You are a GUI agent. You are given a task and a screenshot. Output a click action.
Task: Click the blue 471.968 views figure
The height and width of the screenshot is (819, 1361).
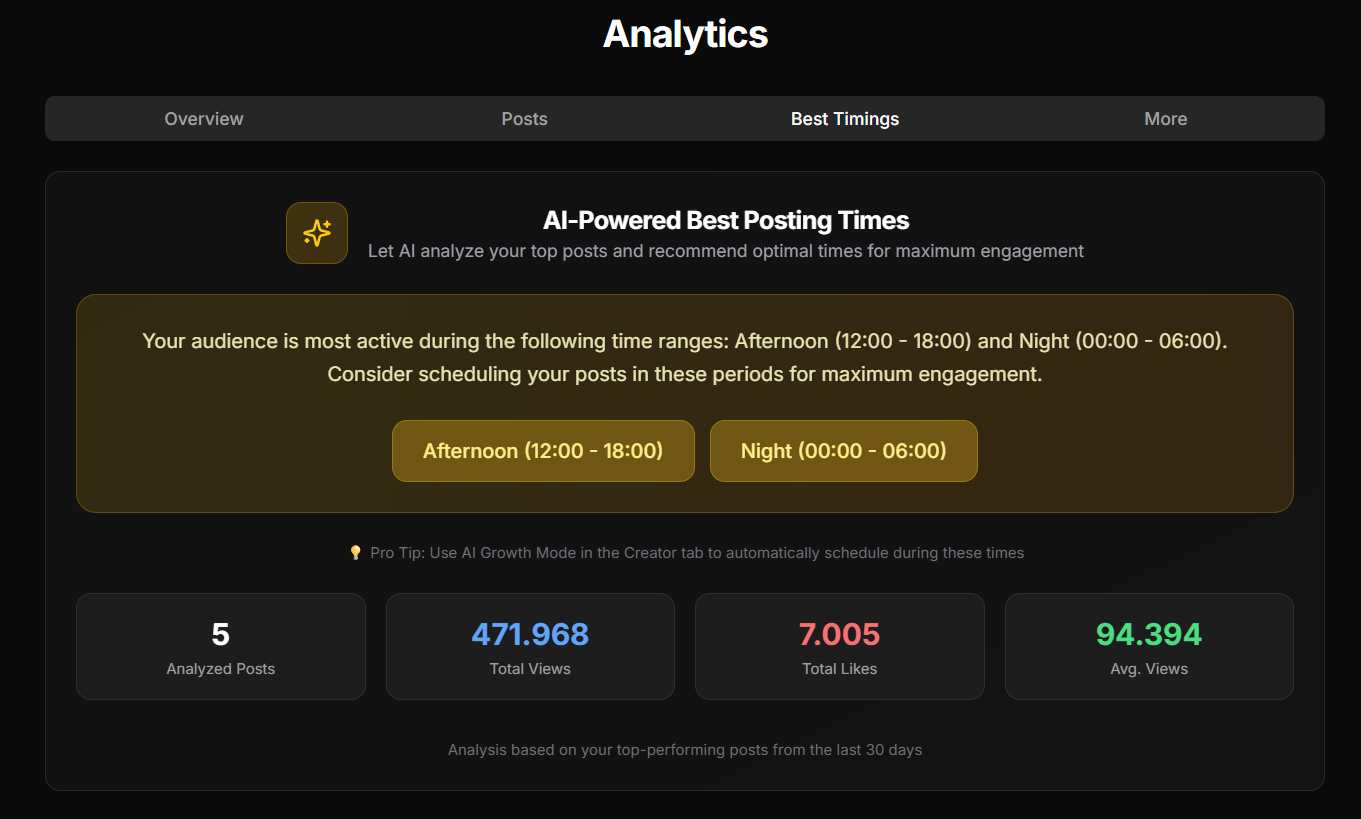click(530, 634)
